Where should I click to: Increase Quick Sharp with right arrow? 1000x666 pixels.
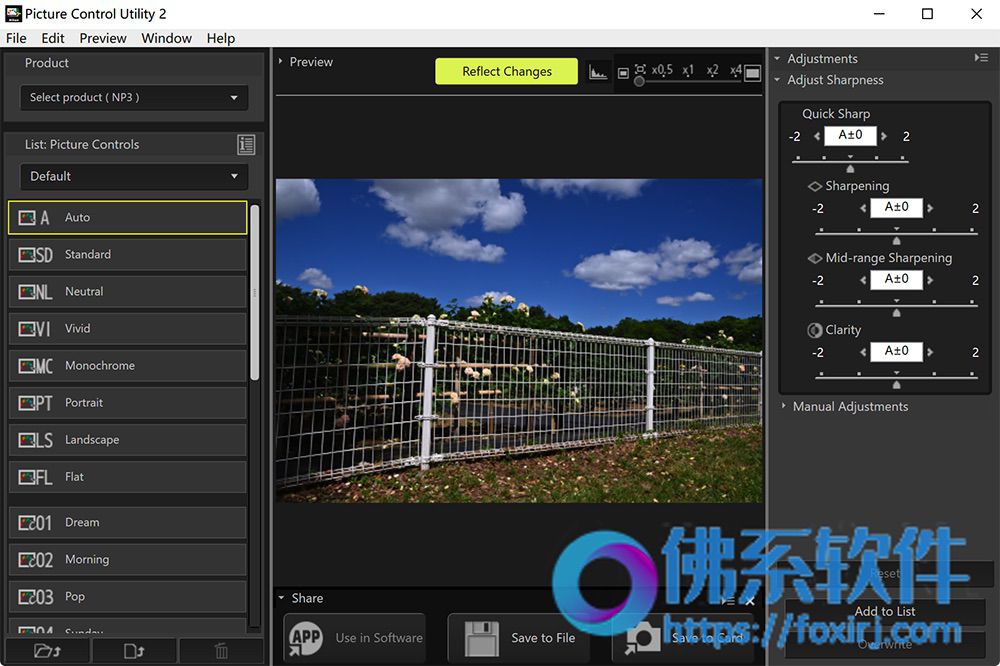pos(884,136)
